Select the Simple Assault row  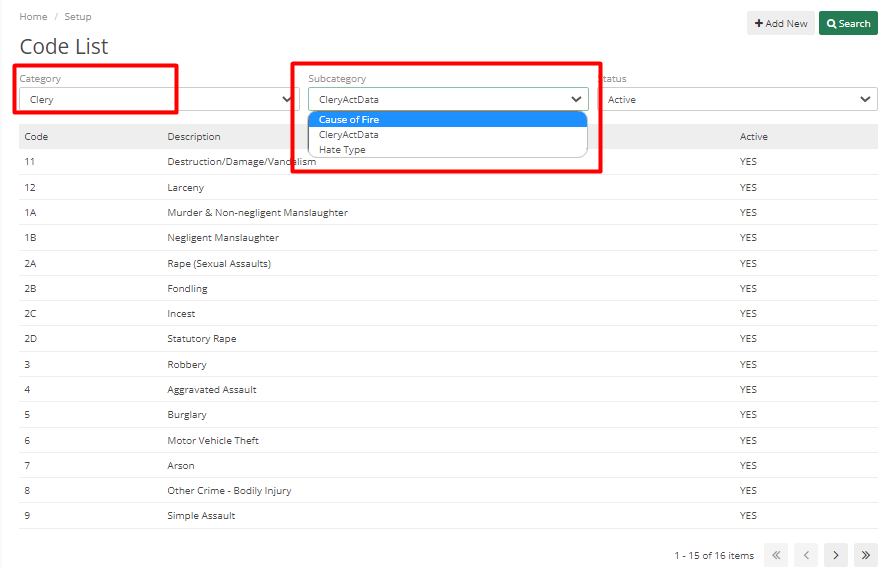[448, 515]
